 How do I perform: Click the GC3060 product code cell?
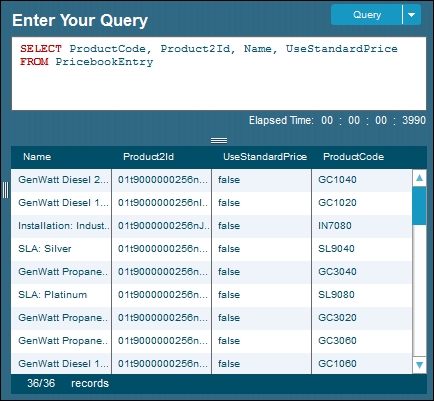pos(362,341)
